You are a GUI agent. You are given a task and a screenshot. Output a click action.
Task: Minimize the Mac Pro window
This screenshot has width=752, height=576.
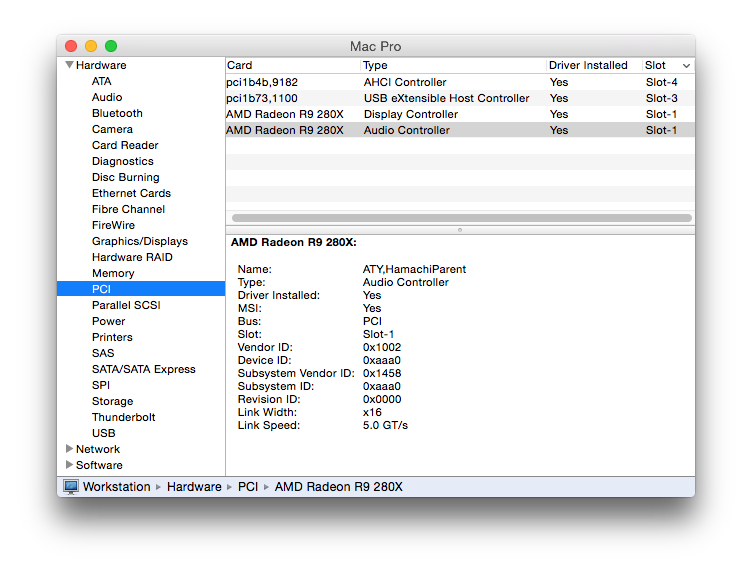coord(91,46)
